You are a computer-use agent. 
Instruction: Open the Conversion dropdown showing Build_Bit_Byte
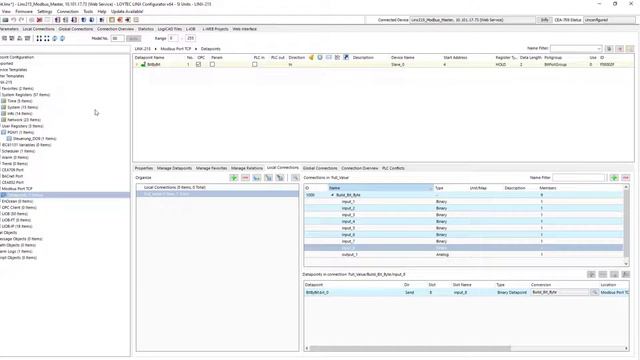coord(560,292)
